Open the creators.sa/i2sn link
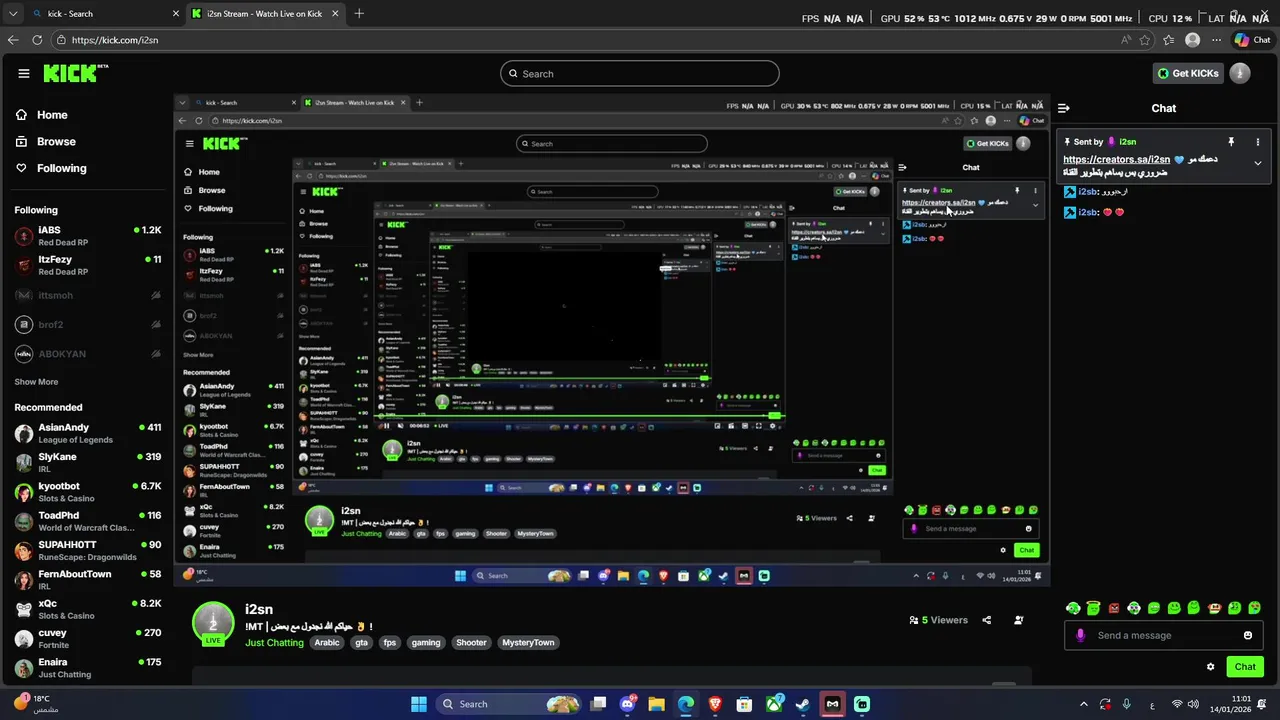1280x720 pixels. click(x=1116, y=159)
